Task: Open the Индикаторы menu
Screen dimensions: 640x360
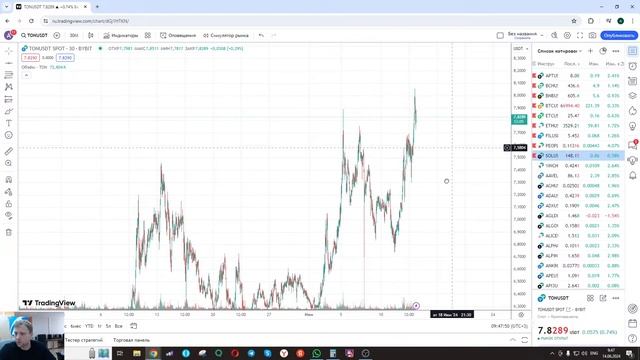Action: [x=120, y=36]
